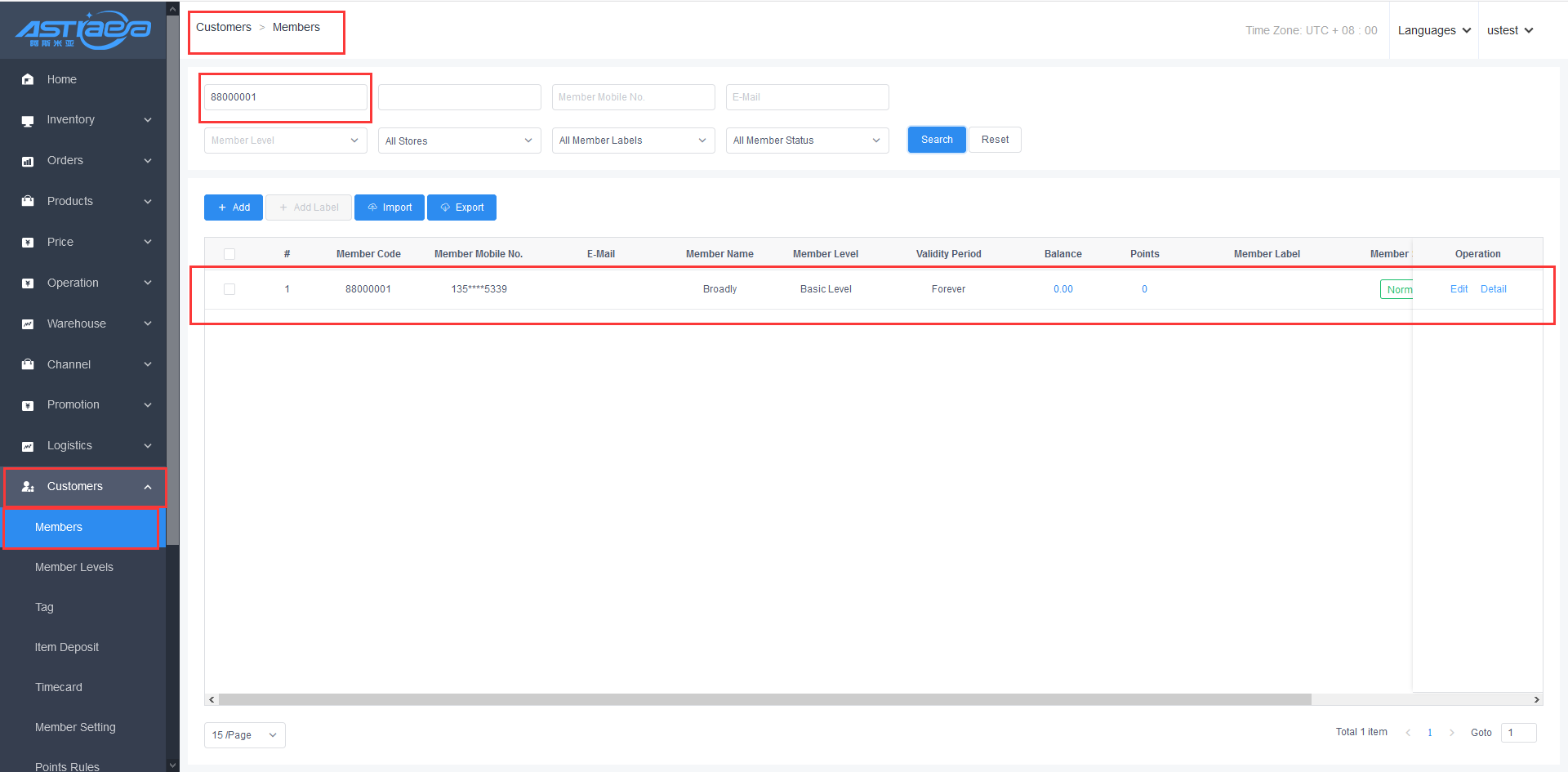Open the Member Level dropdown
The width and height of the screenshot is (1568, 772).
(x=285, y=141)
